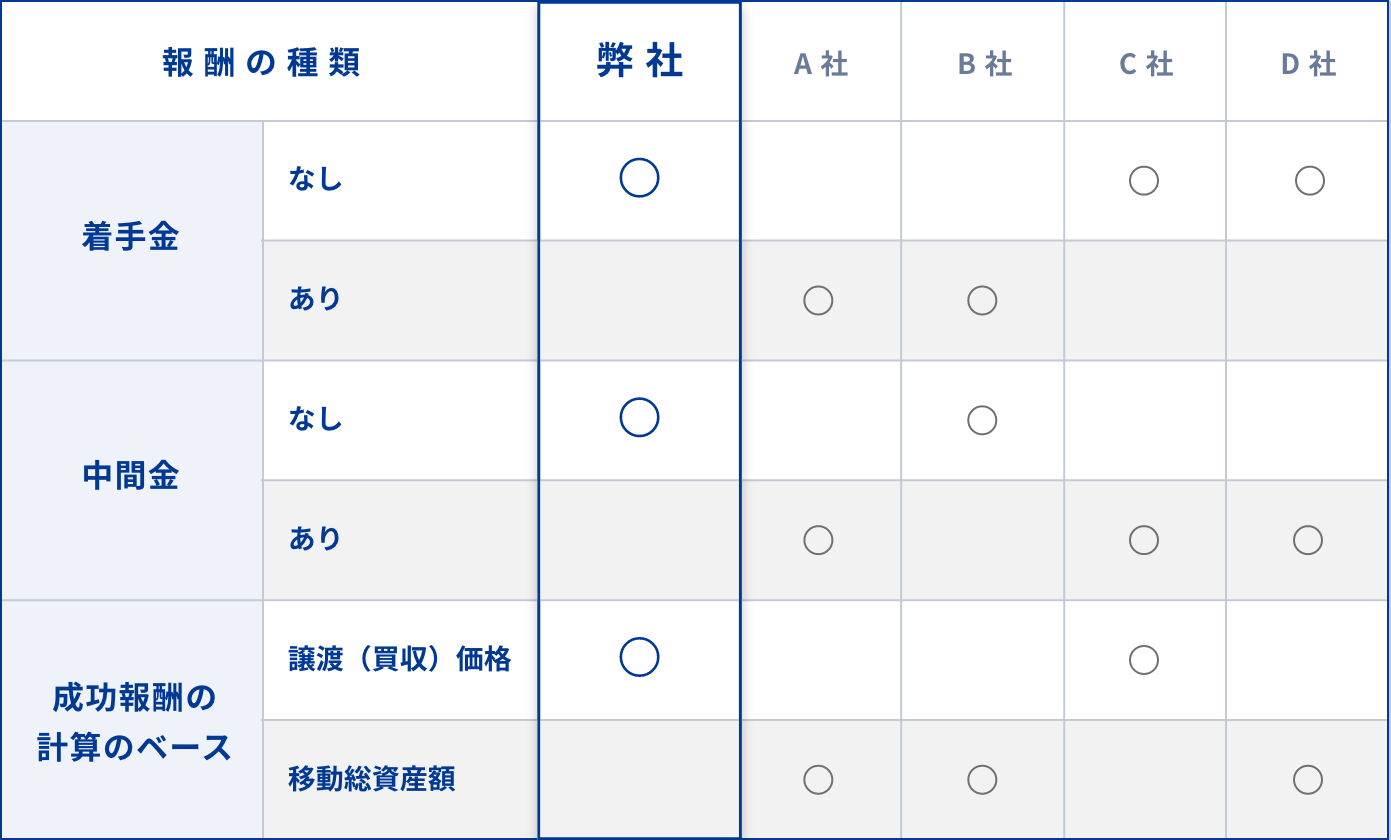Click the B社 circle in 着手金 あり row
This screenshot has width=1391, height=840.
coord(982,300)
